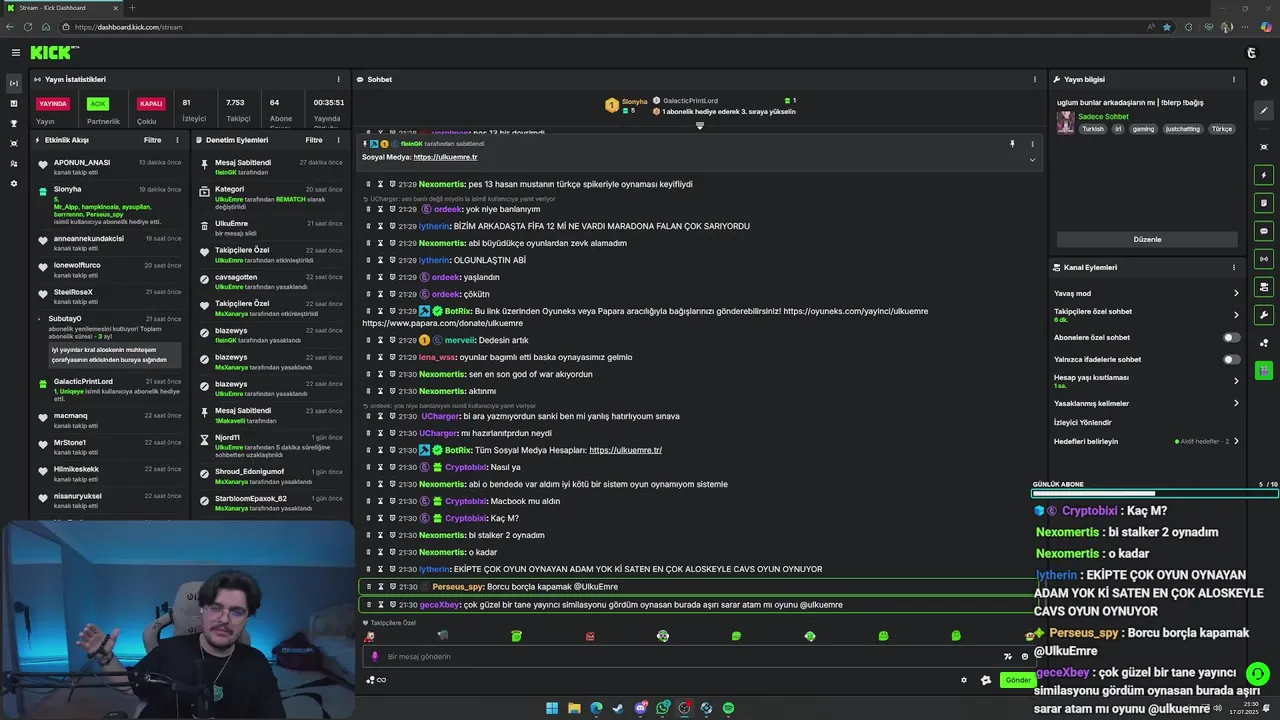
Task: Click the Sadece Sohbet category link
Action: coord(1103,116)
